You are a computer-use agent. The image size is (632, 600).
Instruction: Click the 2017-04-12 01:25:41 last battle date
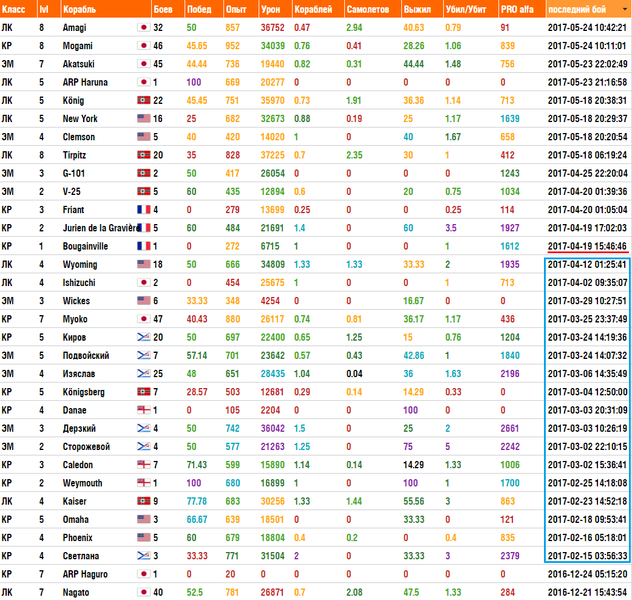[x=587, y=264]
